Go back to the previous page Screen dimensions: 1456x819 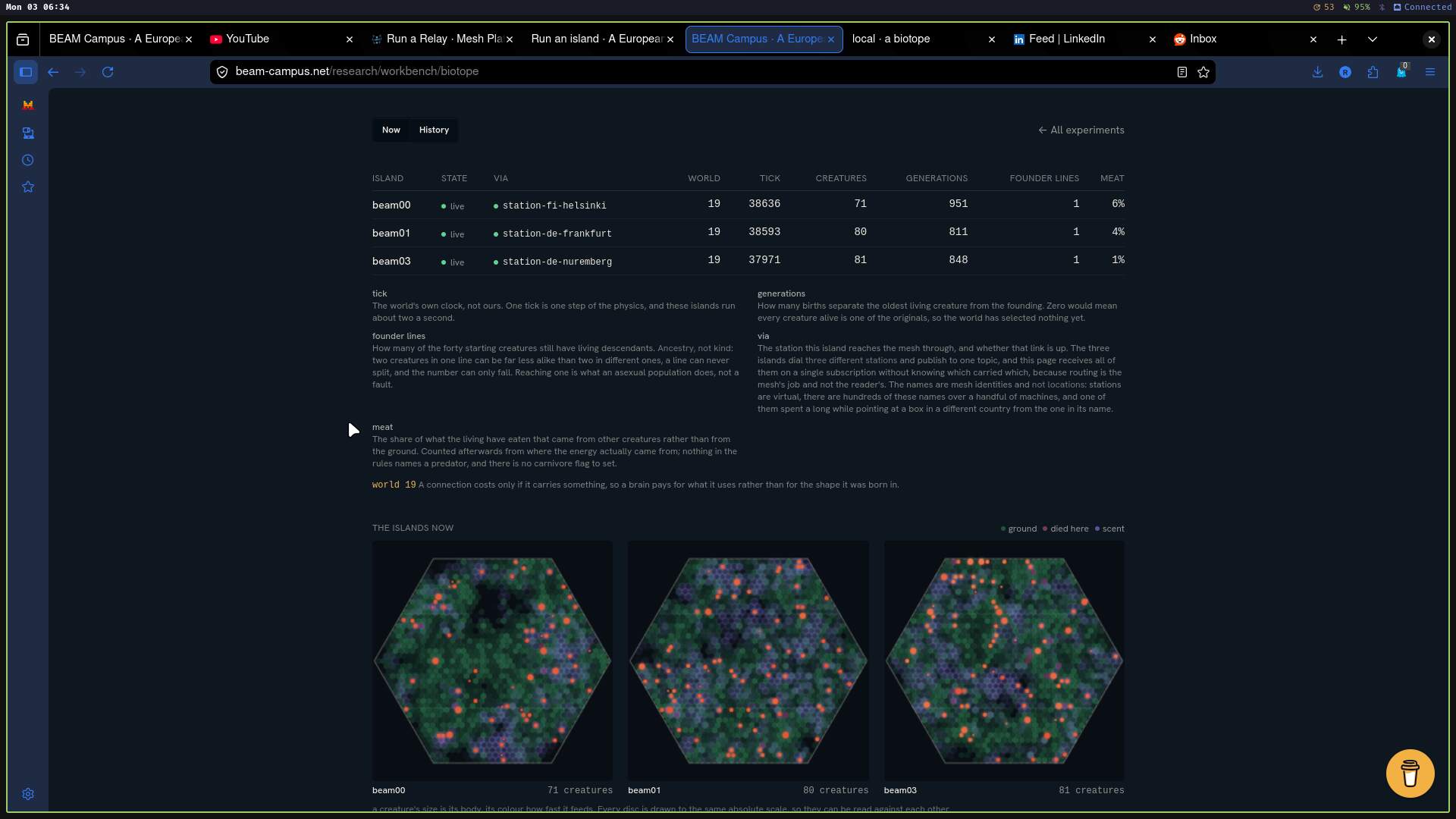(53, 72)
